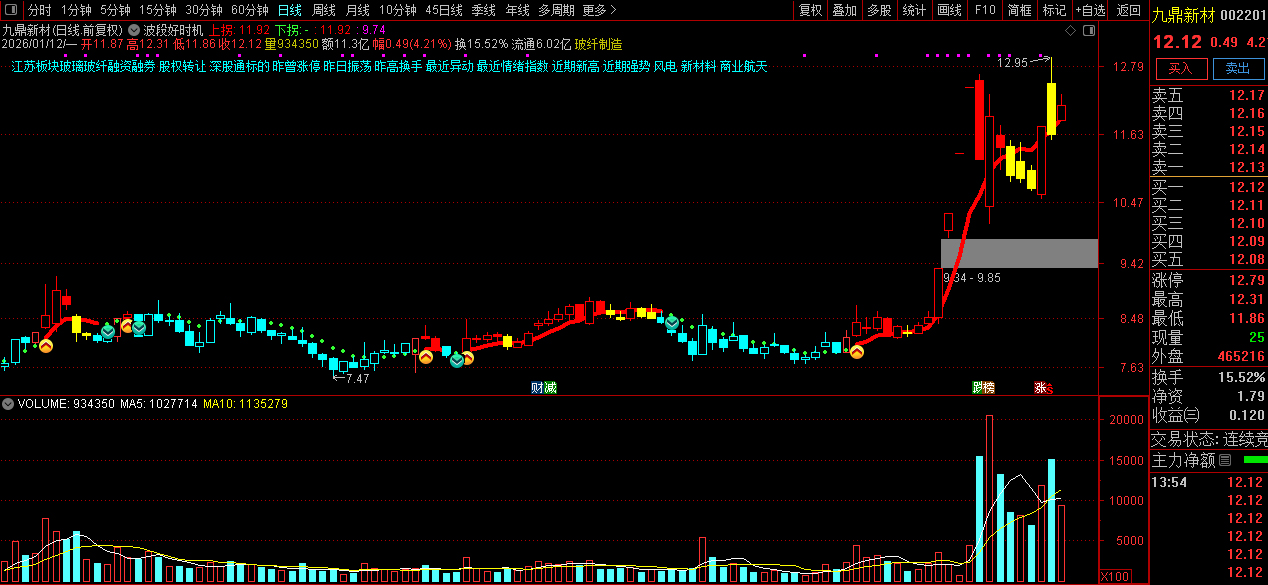The width and height of the screenshot is (1268, 585).
Task: Click the green 主力净额 bar
Action: [x=1254, y=460]
